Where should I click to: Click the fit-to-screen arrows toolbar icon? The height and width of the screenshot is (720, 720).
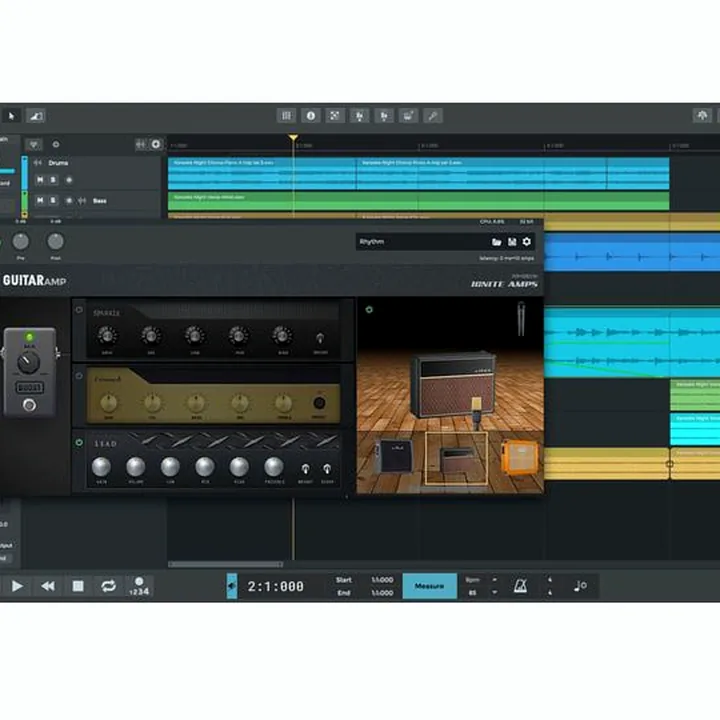click(x=335, y=116)
